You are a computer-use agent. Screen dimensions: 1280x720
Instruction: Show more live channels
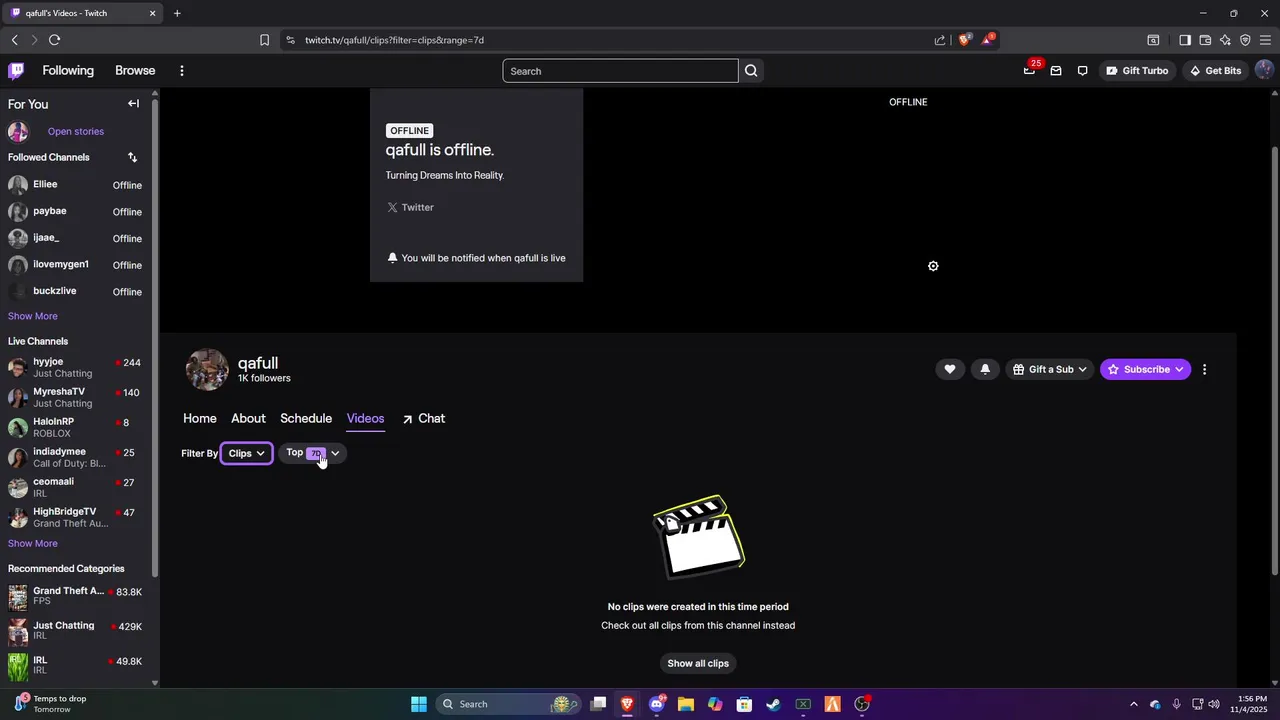click(33, 543)
